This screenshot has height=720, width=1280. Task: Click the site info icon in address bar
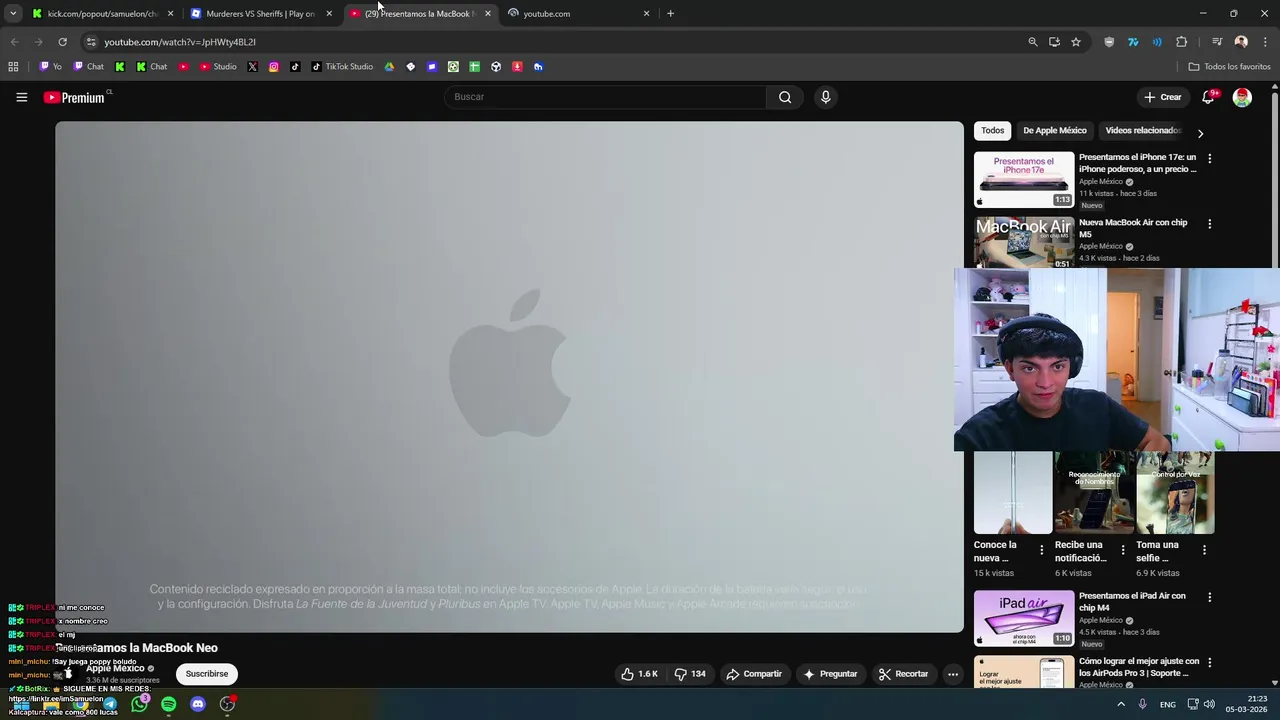91,42
